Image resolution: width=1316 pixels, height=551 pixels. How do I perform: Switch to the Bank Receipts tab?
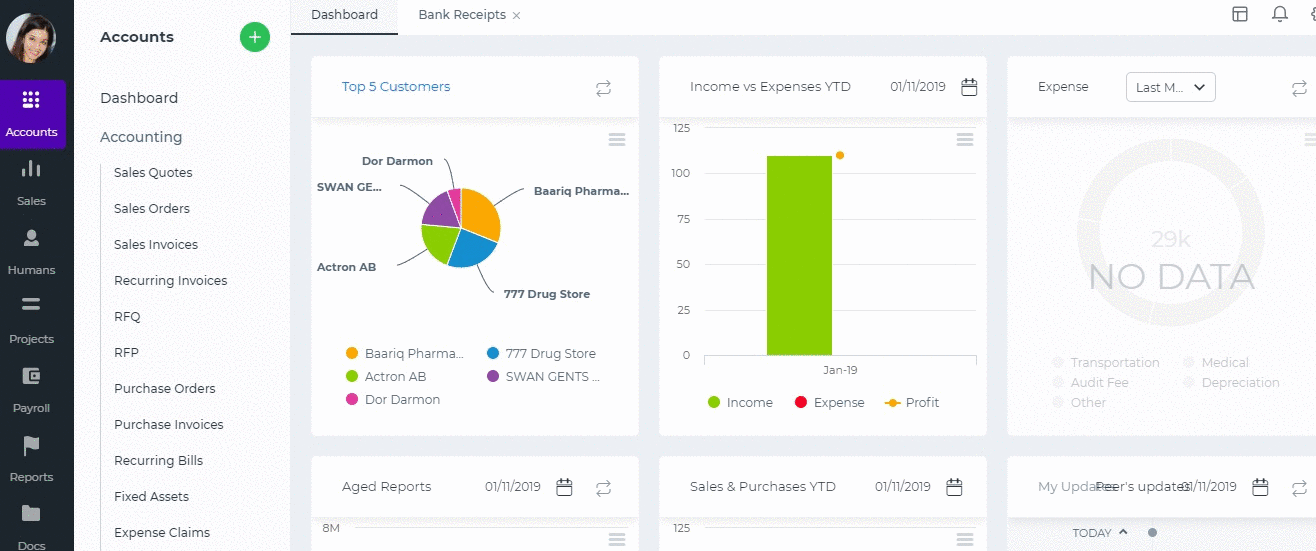click(461, 15)
